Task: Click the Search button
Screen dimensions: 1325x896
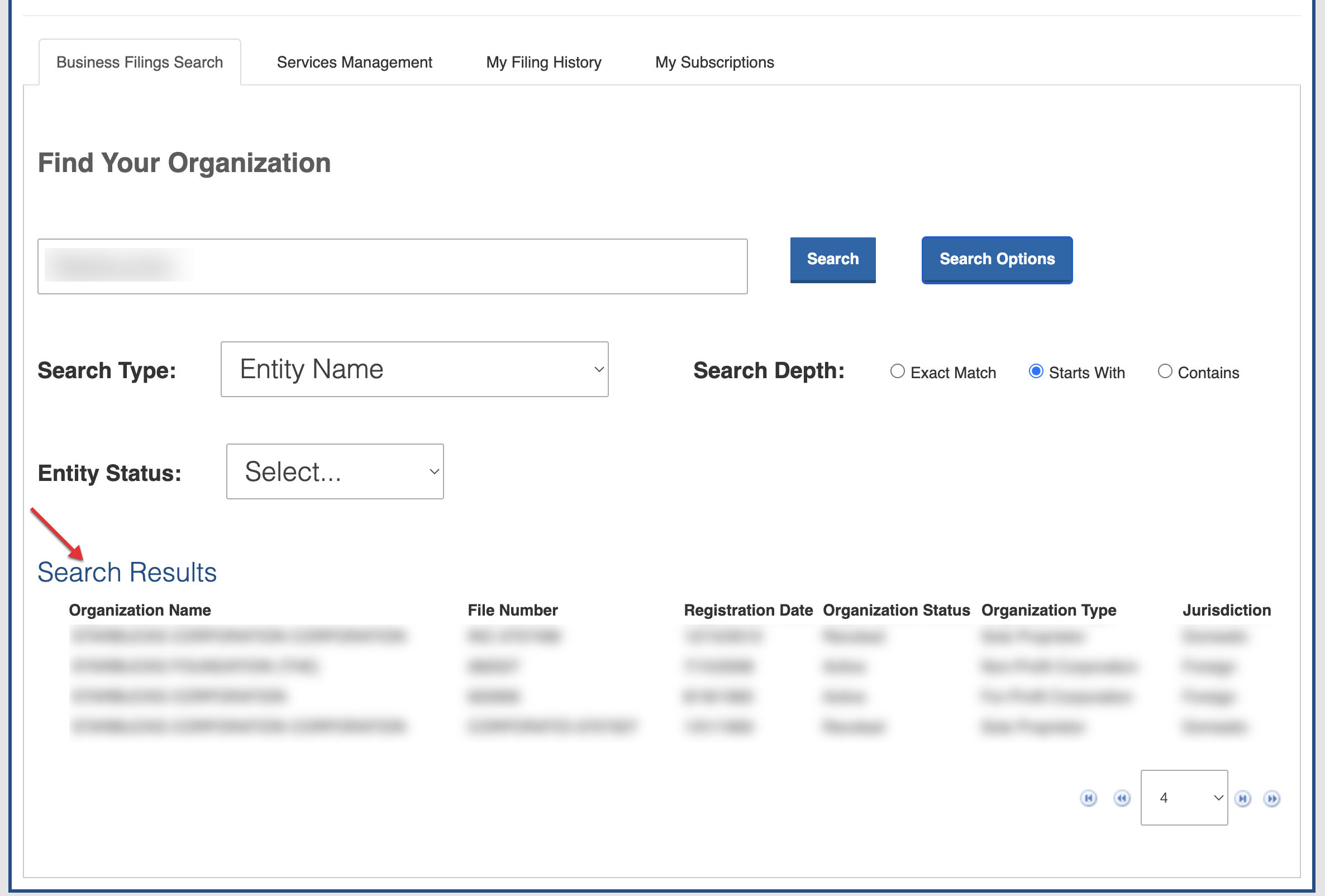Action: tap(832, 259)
